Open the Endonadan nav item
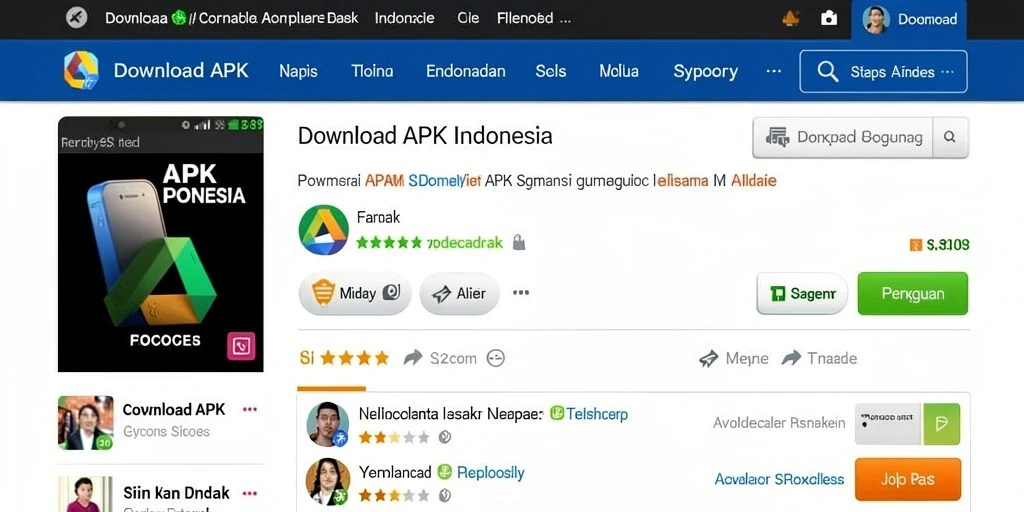This screenshot has width=1024, height=512. point(466,71)
